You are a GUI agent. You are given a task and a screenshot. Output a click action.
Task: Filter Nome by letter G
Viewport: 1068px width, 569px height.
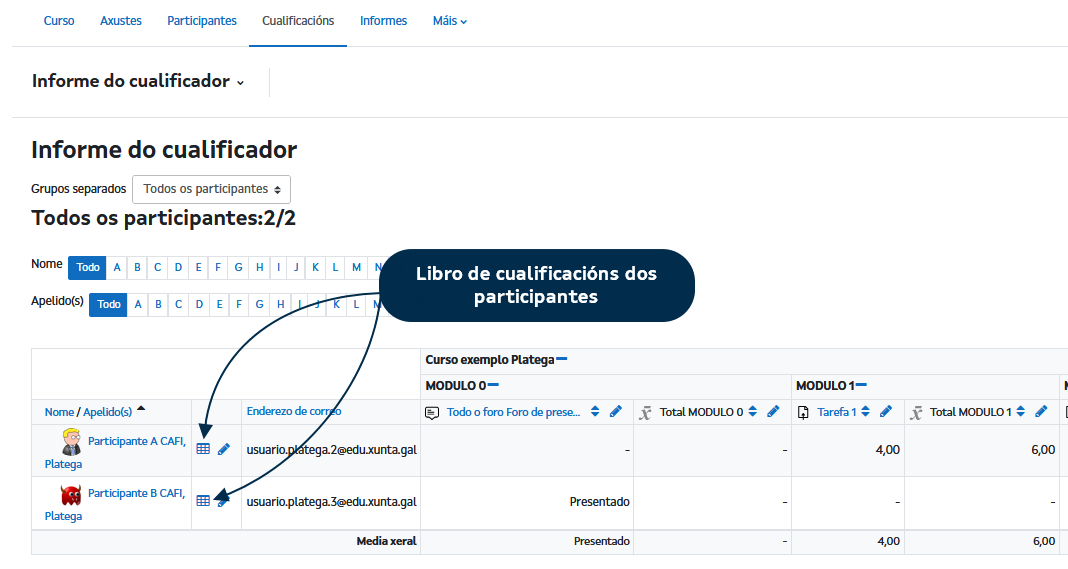point(238,267)
